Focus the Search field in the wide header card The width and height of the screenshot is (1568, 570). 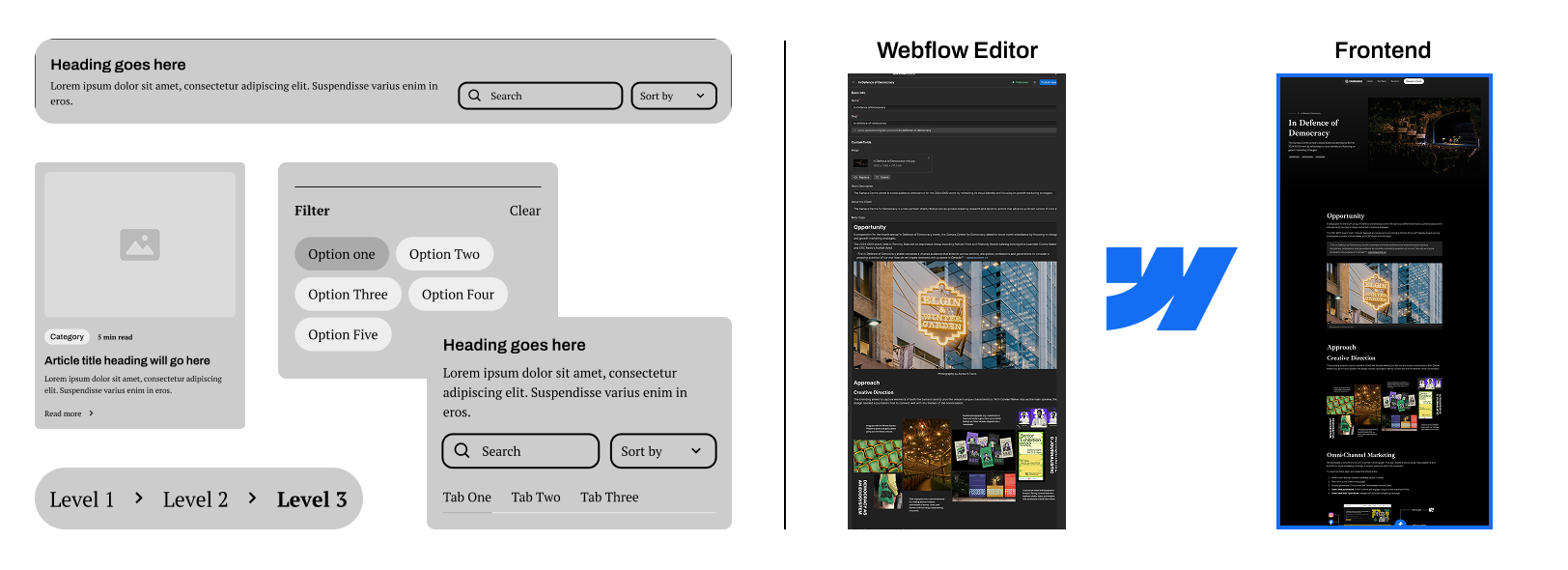(541, 96)
